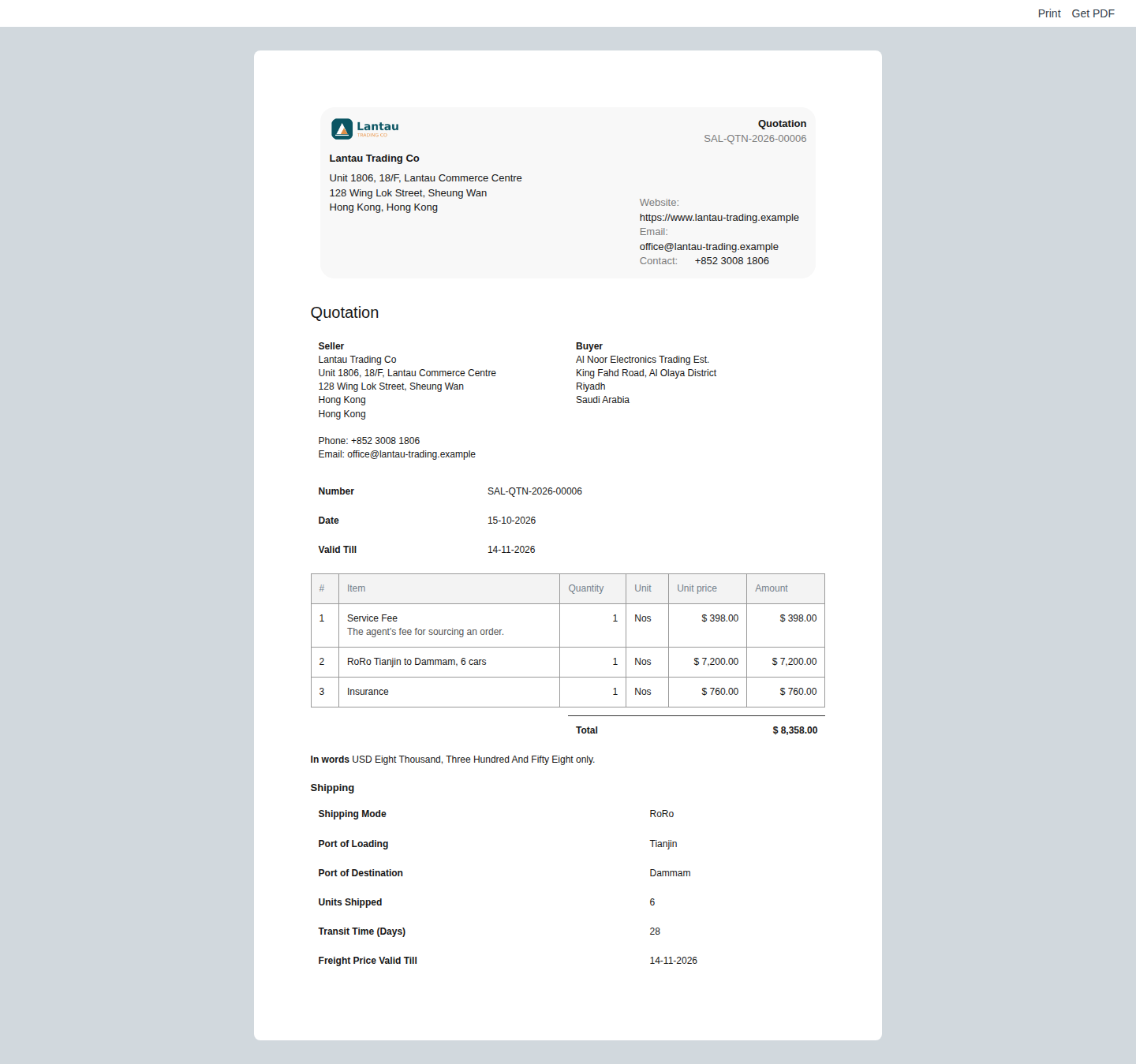The height and width of the screenshot is (1064, 1136).
Task: Select the amount In words line
Action: point(453,760)
